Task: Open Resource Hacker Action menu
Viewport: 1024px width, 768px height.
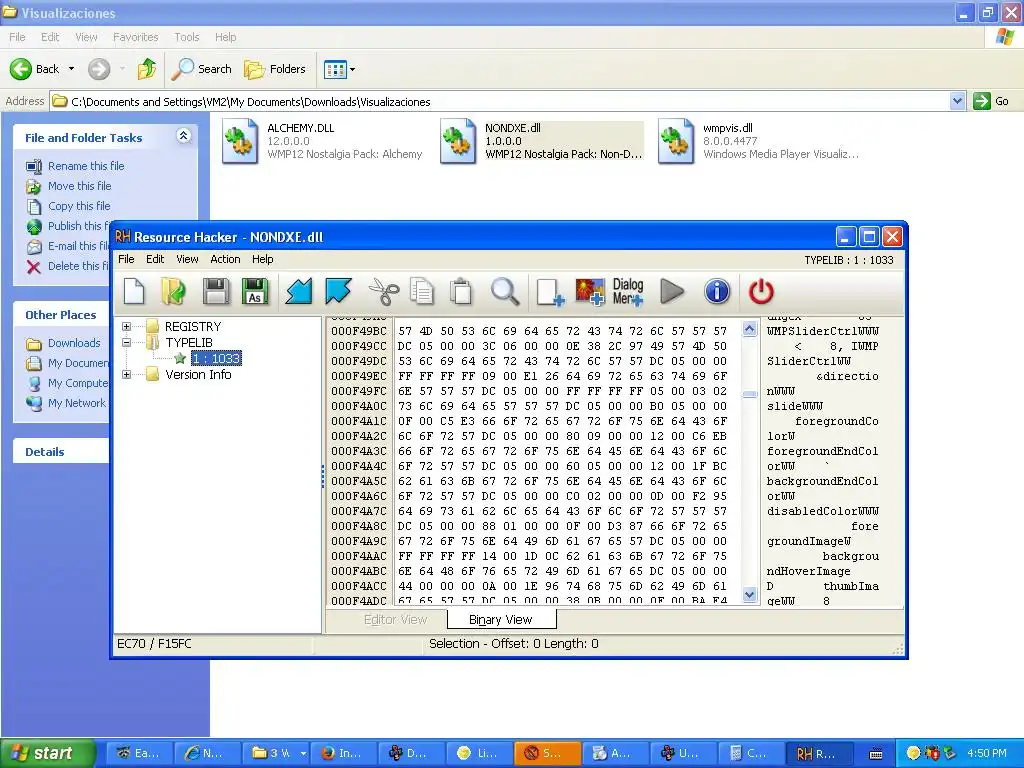Action: click(x=225, y=259)
